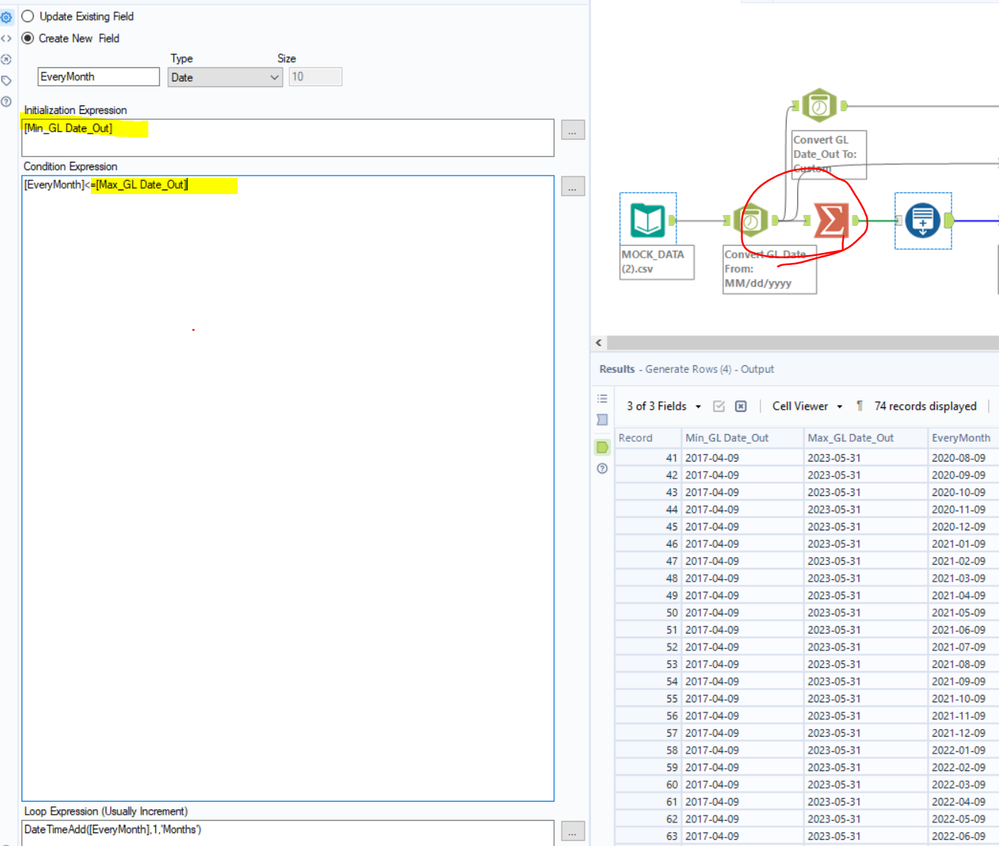Click Max_GL Date_Out cell in record 55
Screen dimensions: 999x846
865,699
